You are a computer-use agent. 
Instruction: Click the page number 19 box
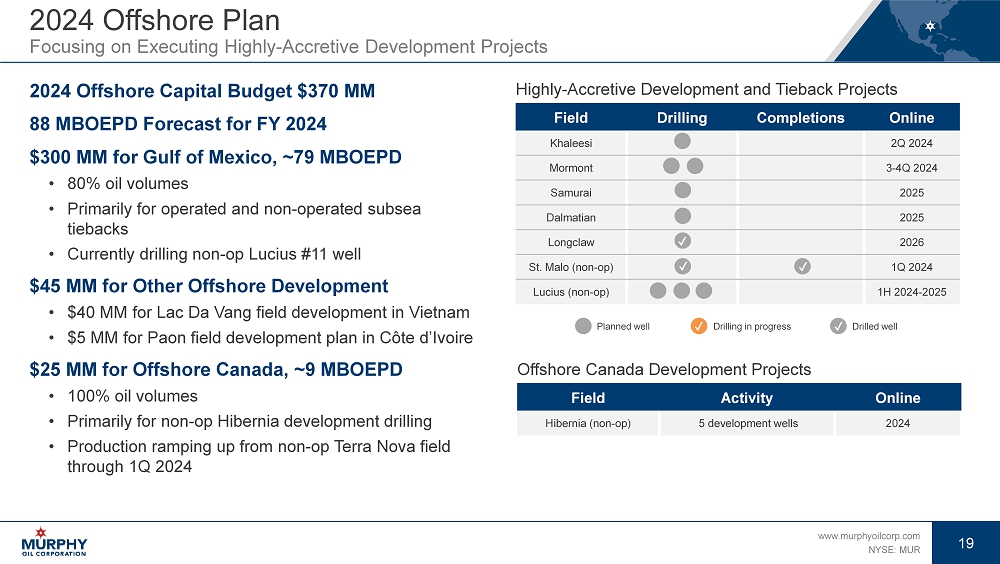click(x=965, y=543)
